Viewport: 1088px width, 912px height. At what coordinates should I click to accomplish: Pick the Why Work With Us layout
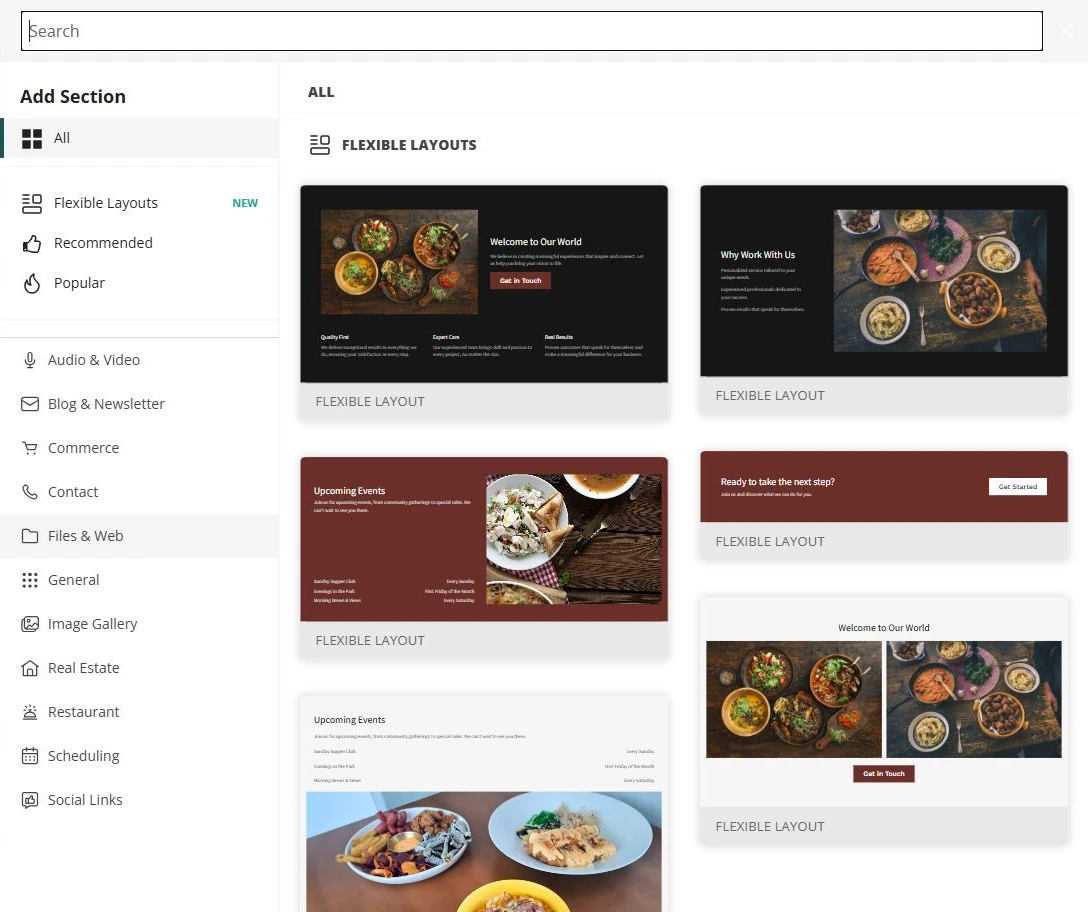[884, 300]
